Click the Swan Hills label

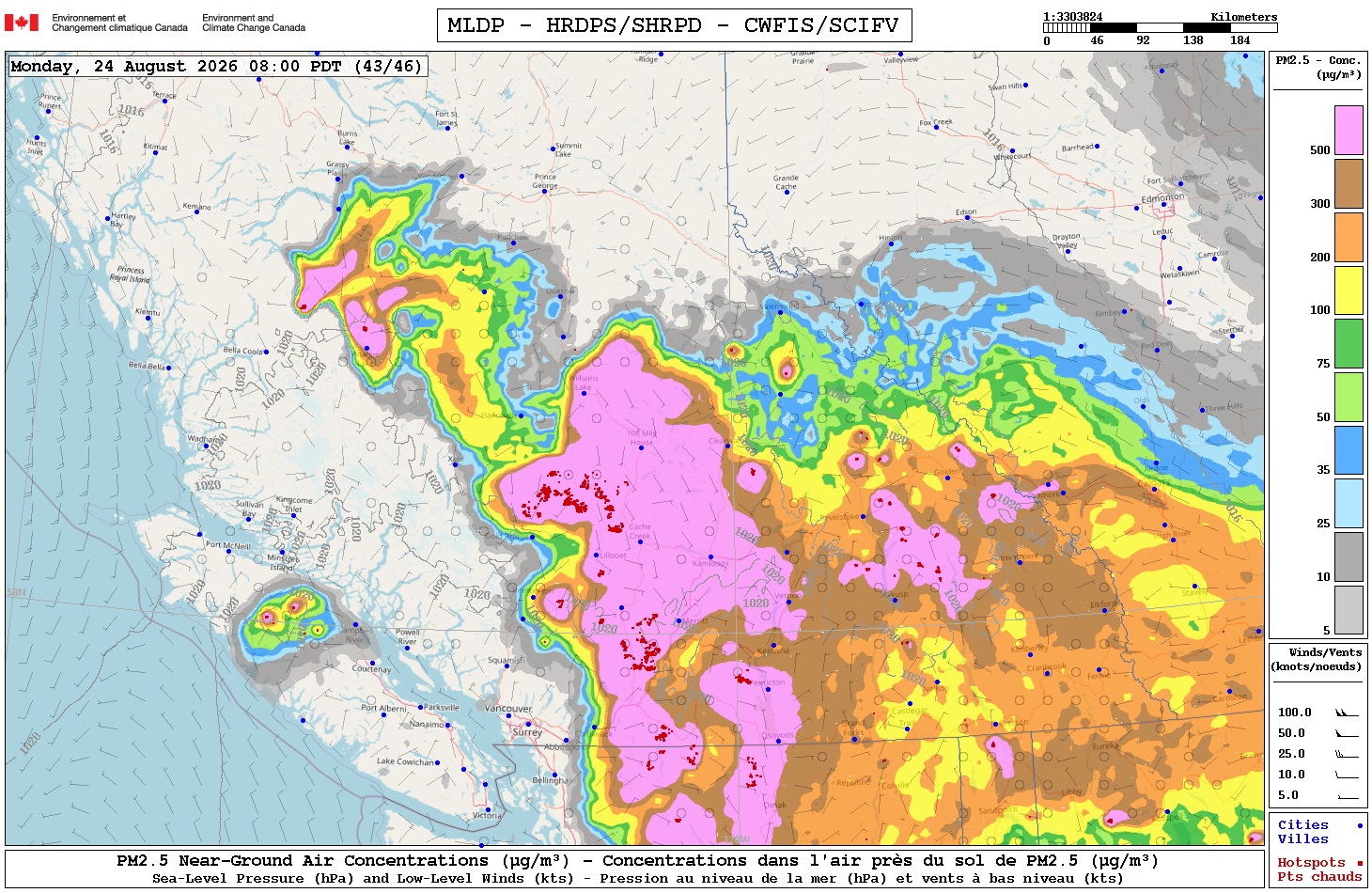pyautogui.click(x=1005, y=86)
